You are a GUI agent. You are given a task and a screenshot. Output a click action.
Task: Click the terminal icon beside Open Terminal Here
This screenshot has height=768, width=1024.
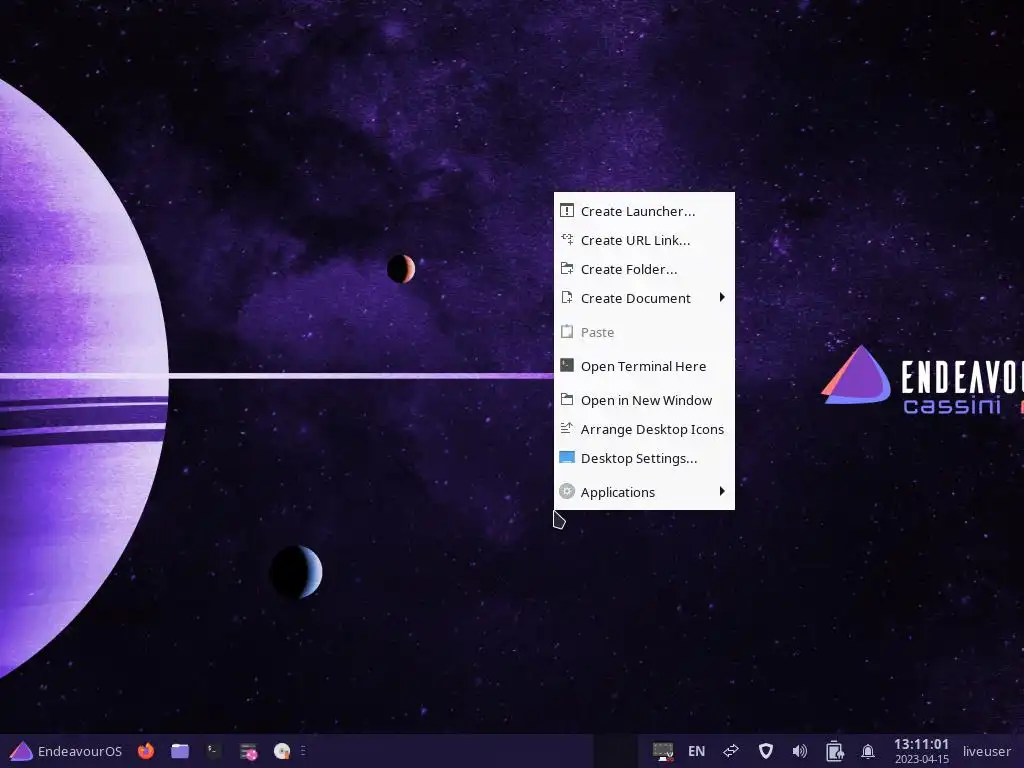tap(567, 365)
